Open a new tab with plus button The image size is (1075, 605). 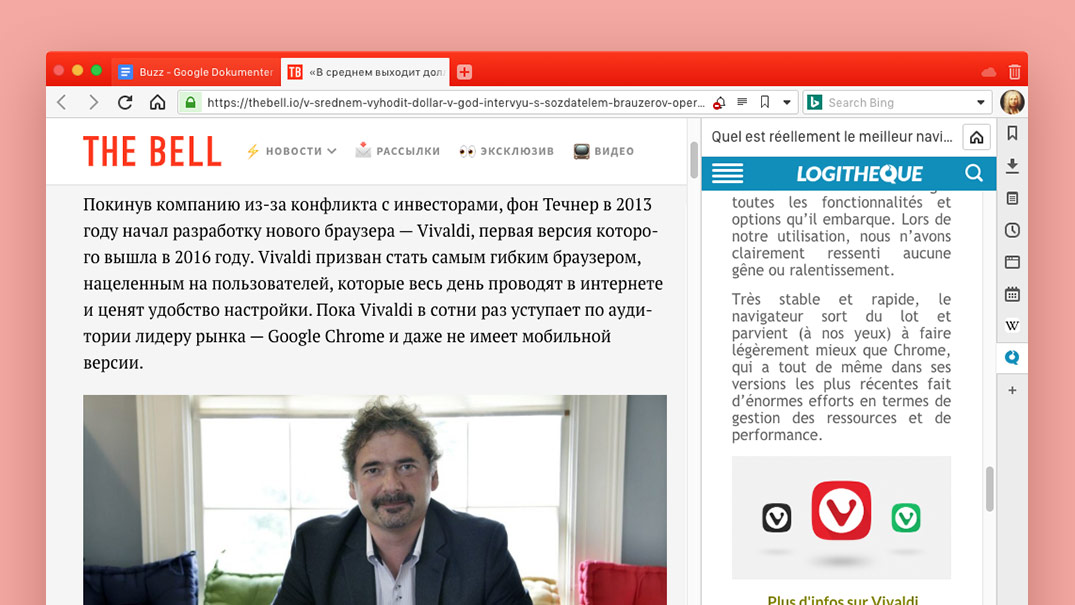coord(464,72)
